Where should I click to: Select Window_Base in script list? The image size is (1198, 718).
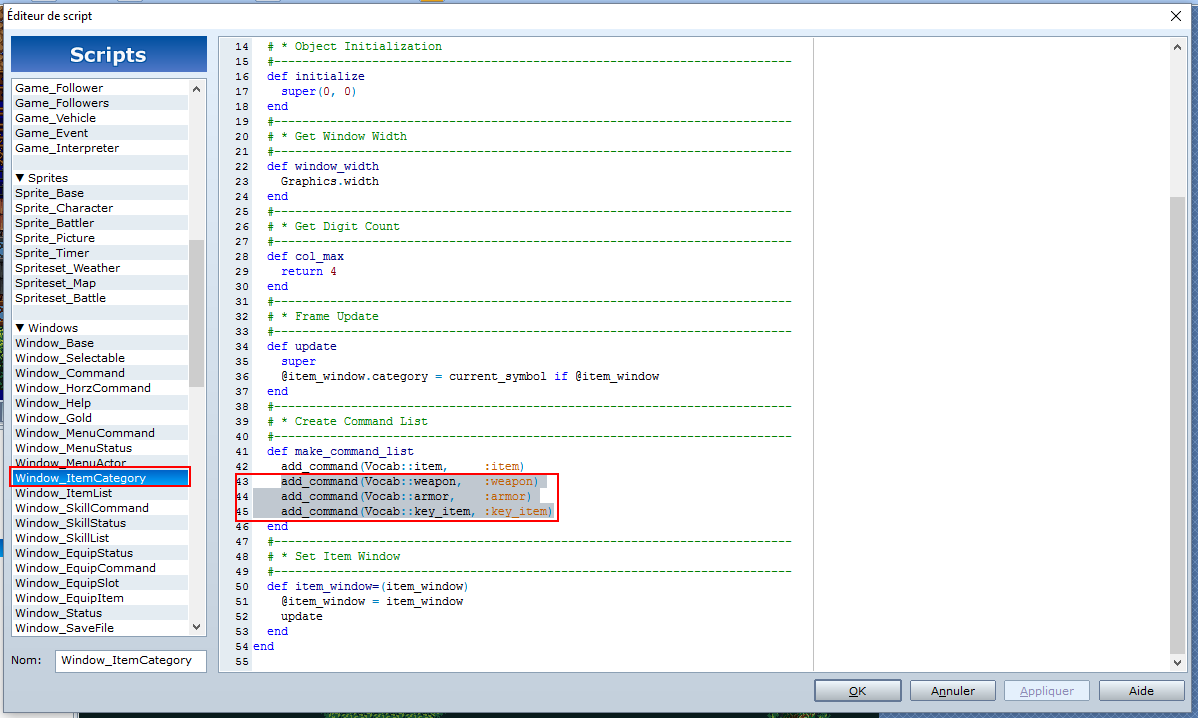pyautogui.click(x=55, y=343)
